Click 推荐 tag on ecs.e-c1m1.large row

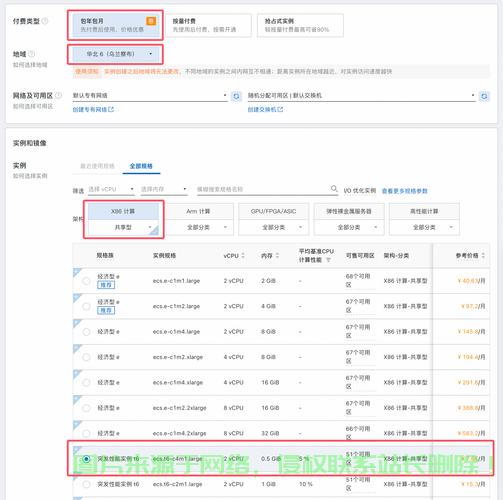tap(106, 285)
